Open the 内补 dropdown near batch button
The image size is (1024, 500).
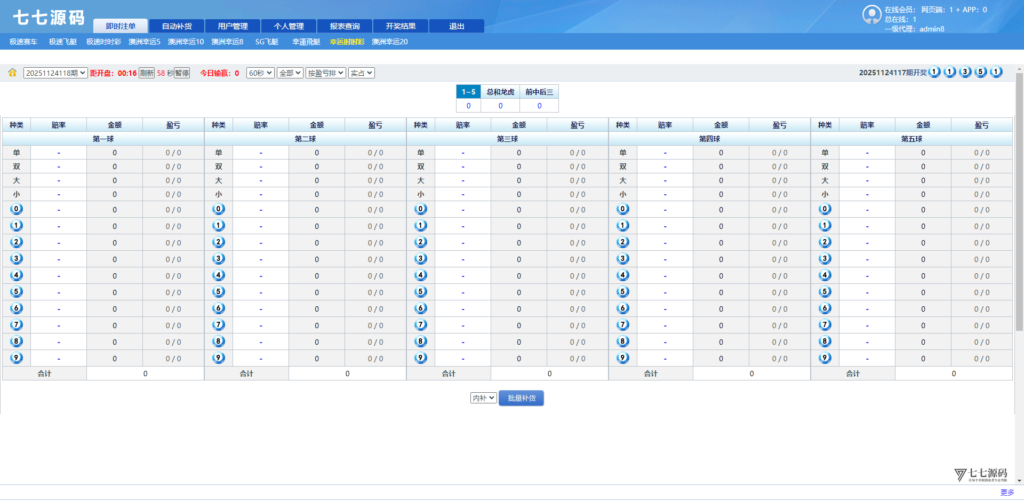(483, 398)
